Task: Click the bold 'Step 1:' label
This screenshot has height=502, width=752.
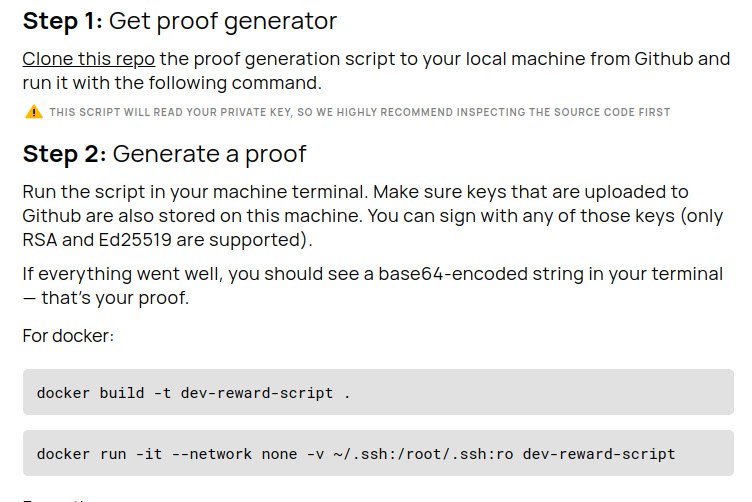Action: pyautogui.click(x=62, y=21)
